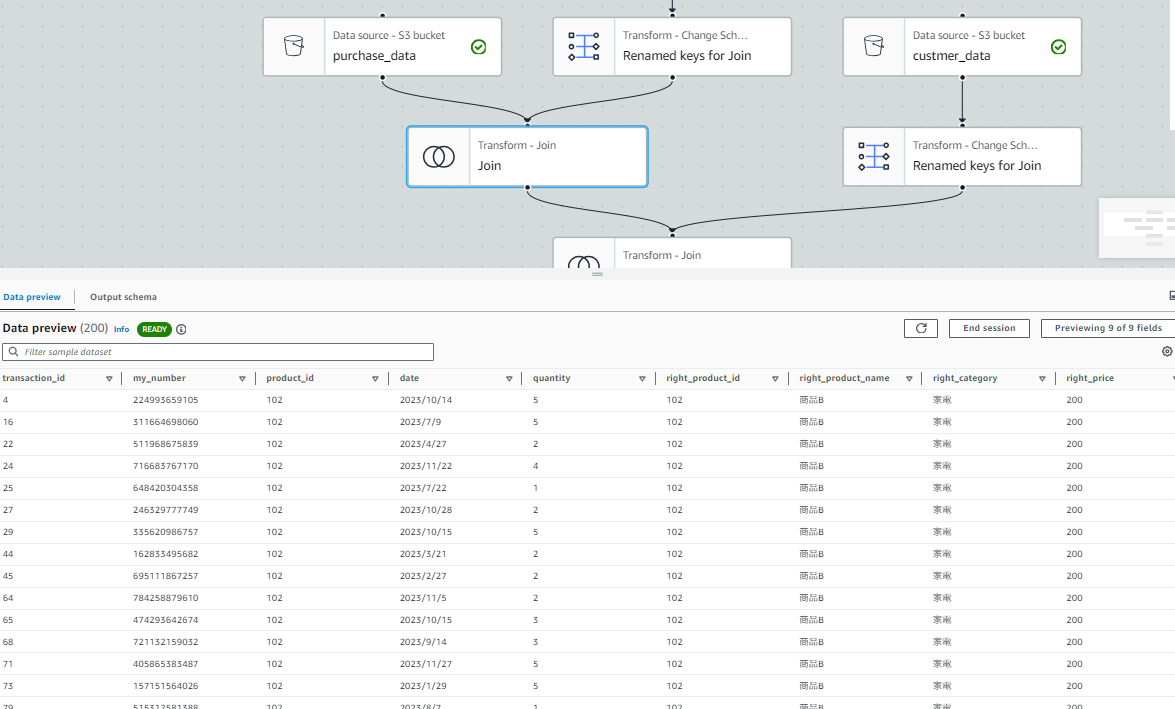The width and height of the screenshot is (1175, 709).
Task: Click my_number cell 405865383487
Action: point(166,664)
